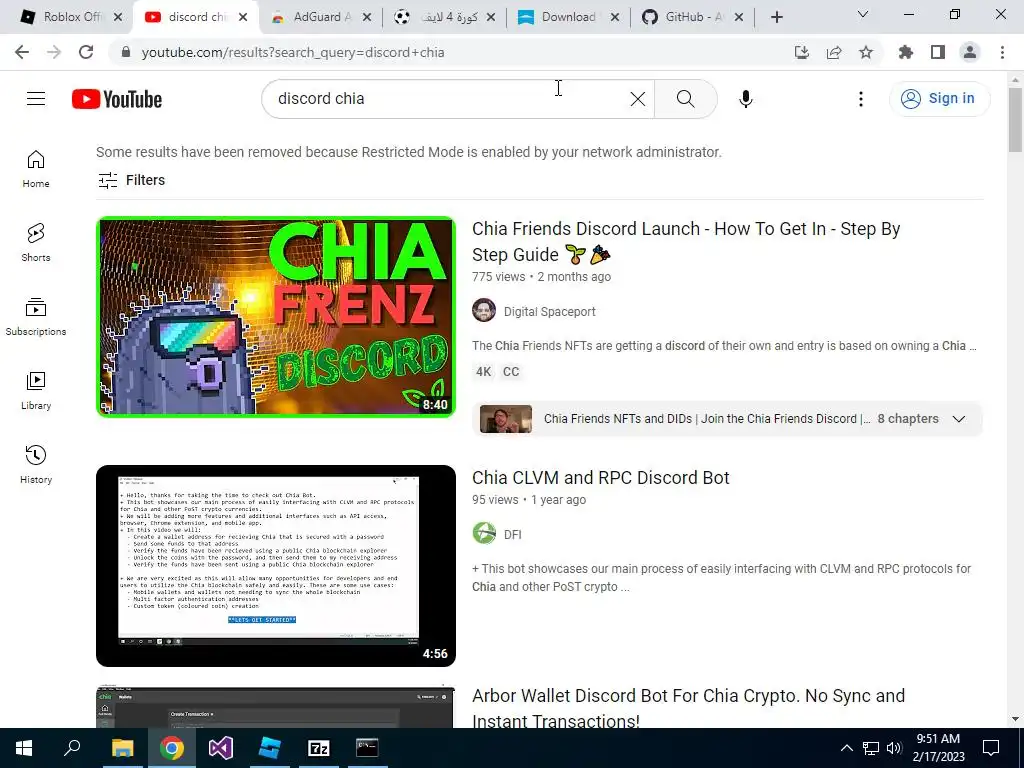The width and height of the screenshot is (1024, 768).
Task: Reload the page
Action: click(86, 52)
